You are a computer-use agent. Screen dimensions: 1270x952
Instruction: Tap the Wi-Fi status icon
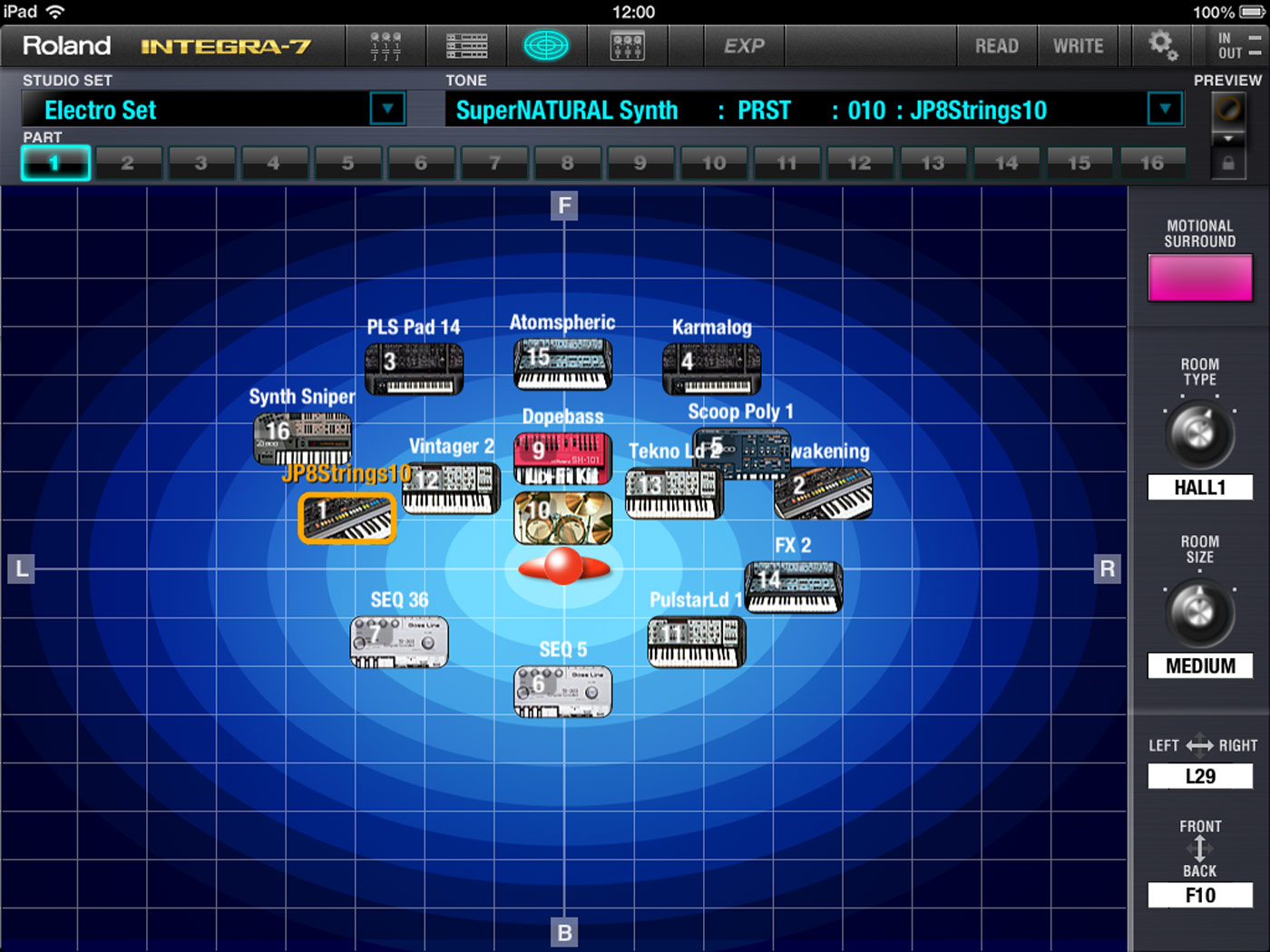tap(55, 12)
